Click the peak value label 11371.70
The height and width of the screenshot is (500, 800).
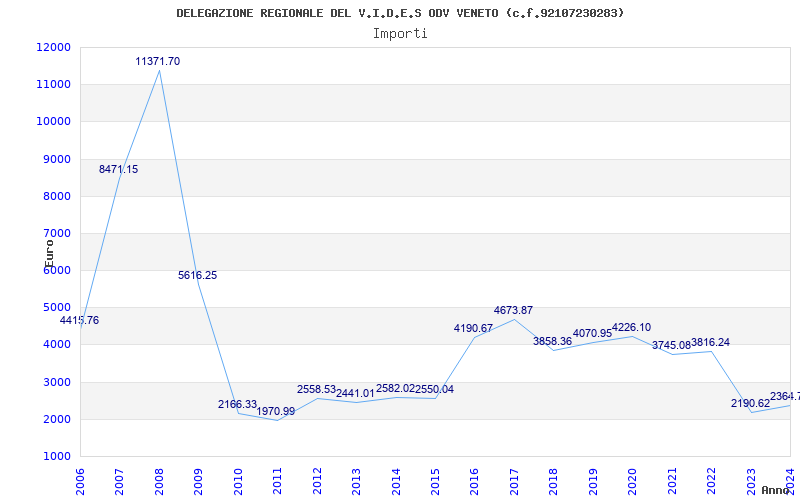point(158,61)
